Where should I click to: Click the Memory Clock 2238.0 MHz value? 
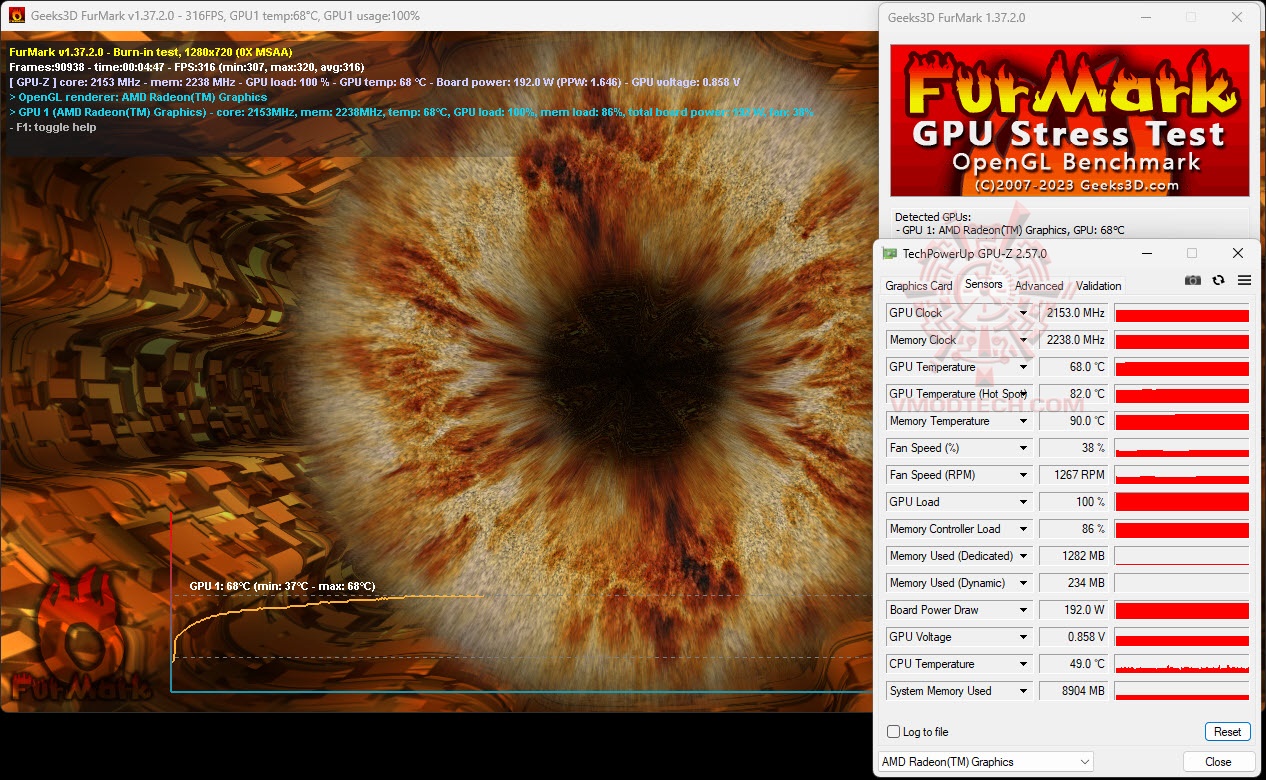[1073, 340]
